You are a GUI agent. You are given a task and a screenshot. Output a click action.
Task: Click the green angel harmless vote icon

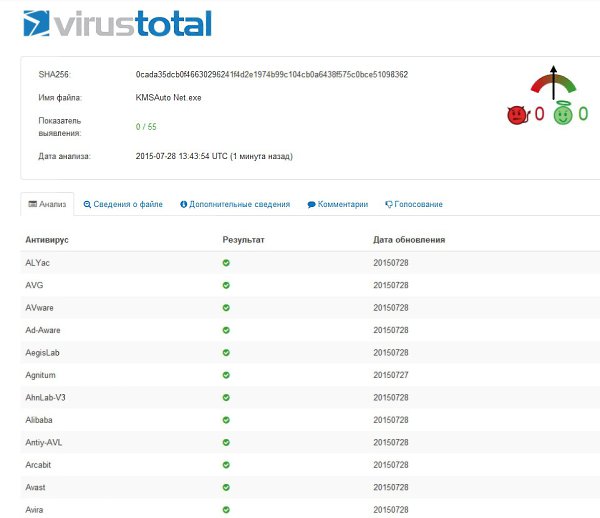[x=563, y=114]
